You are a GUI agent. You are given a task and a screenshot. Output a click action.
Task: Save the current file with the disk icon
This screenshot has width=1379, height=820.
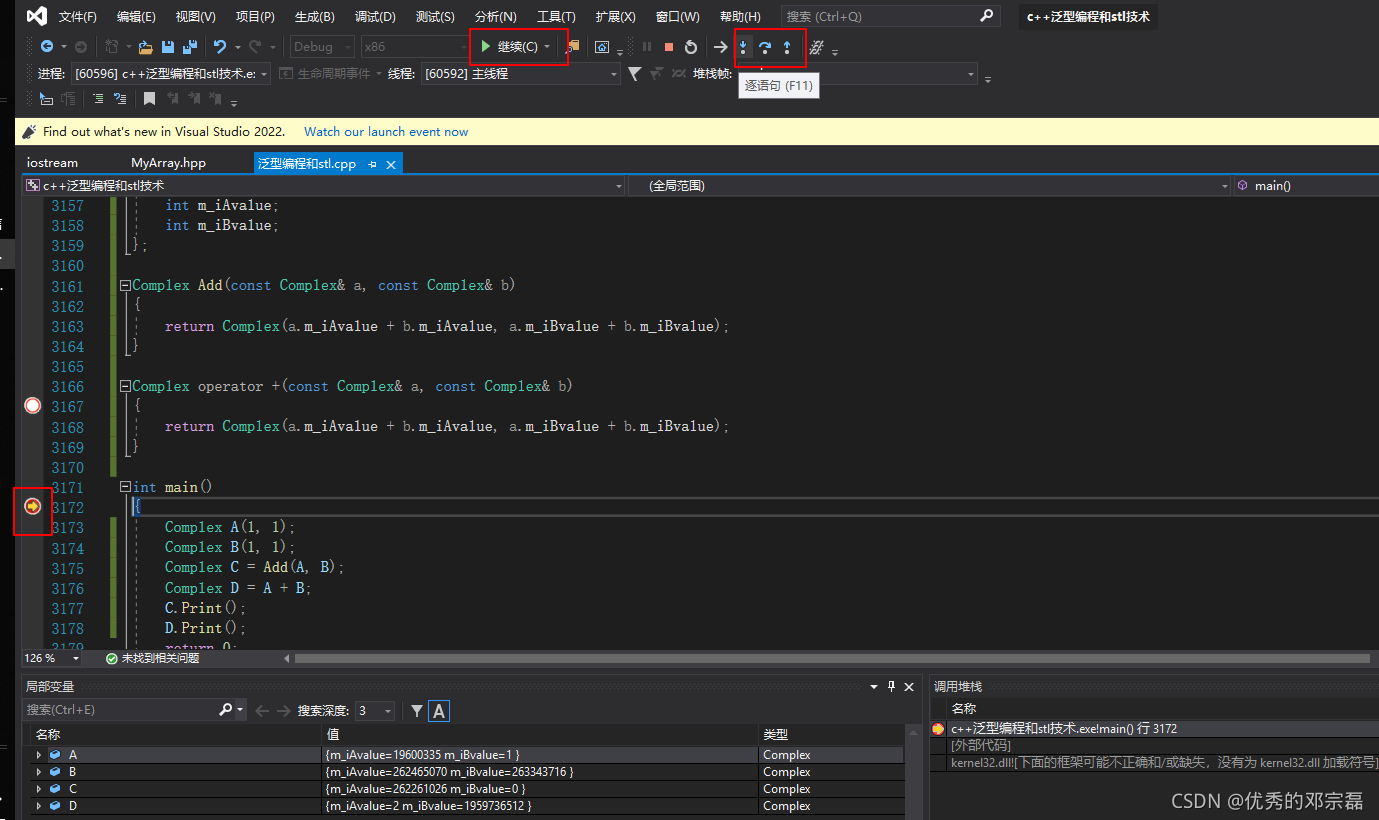pyautogui.click(x=167, y=47)
